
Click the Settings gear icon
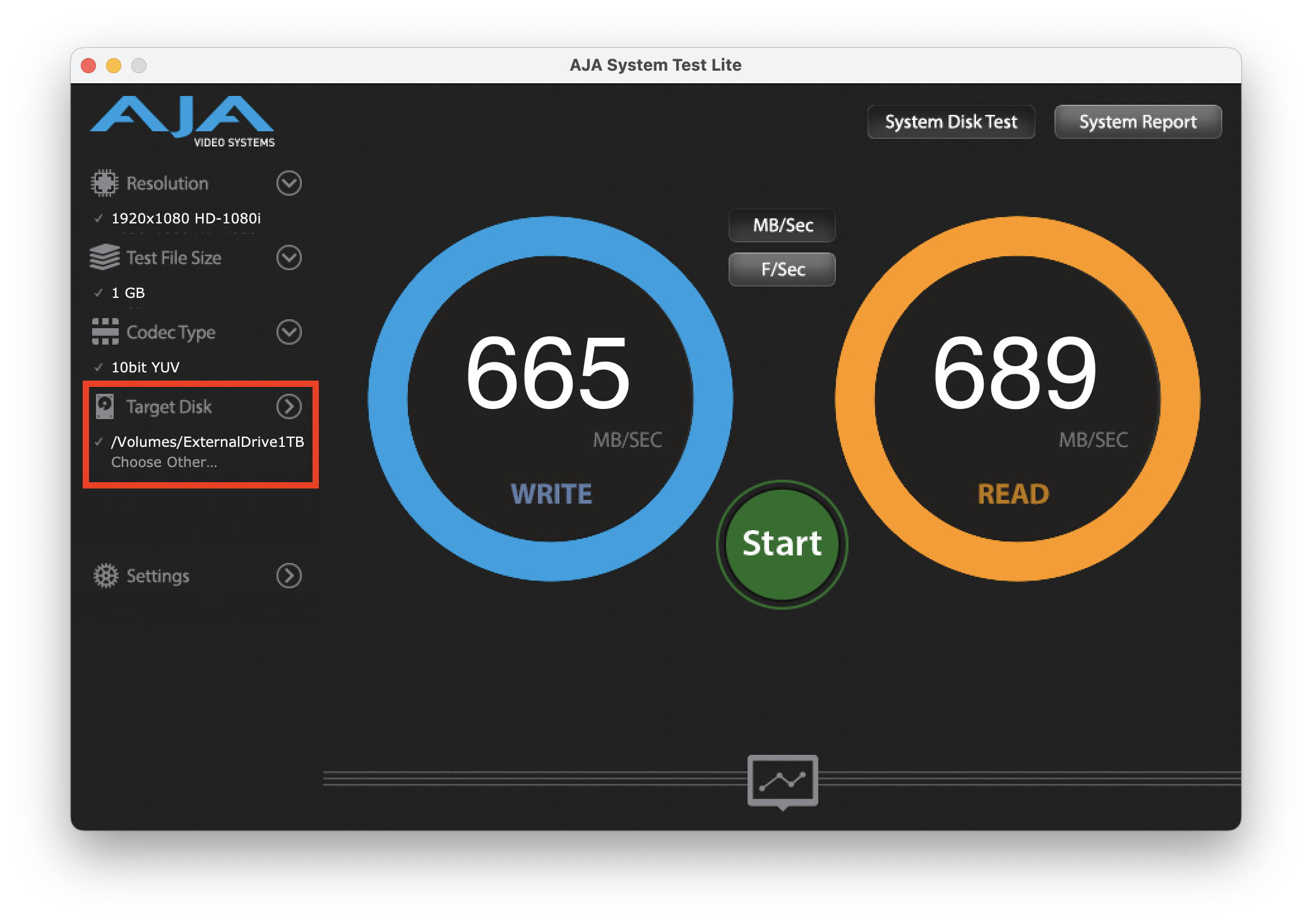click(x=105, y=576)
